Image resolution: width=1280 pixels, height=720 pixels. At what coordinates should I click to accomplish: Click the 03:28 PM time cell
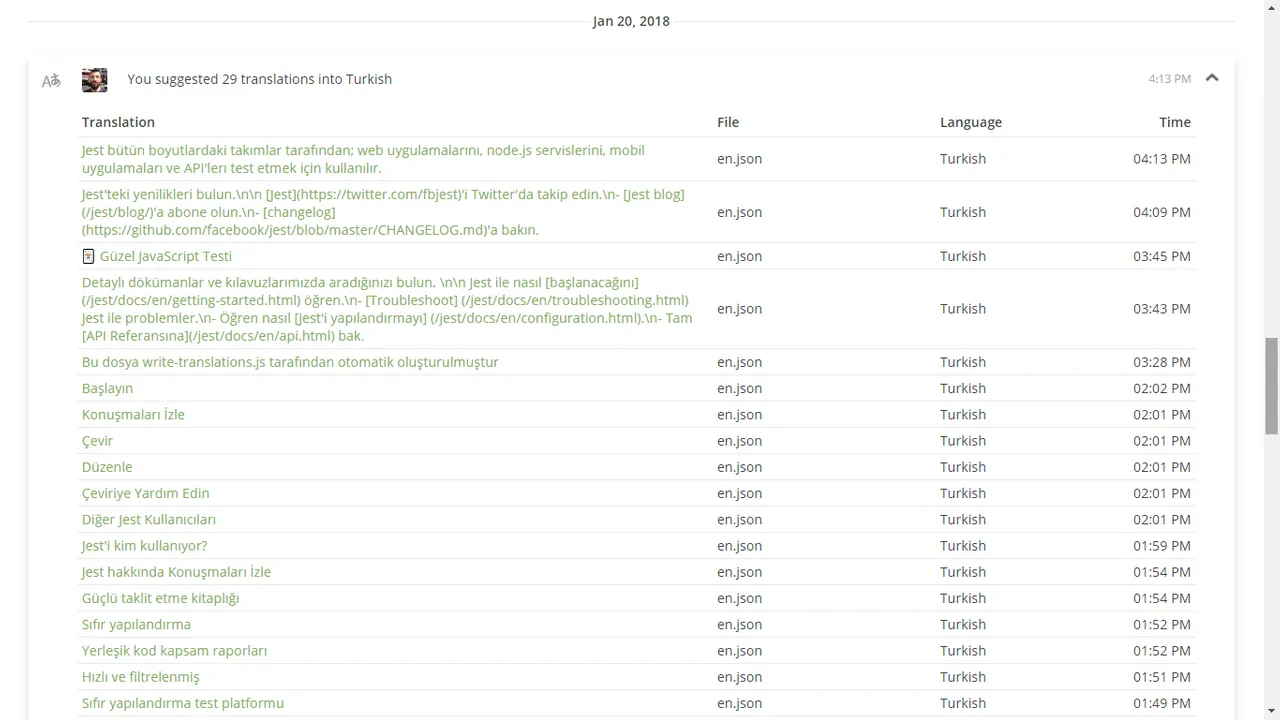1162,362
